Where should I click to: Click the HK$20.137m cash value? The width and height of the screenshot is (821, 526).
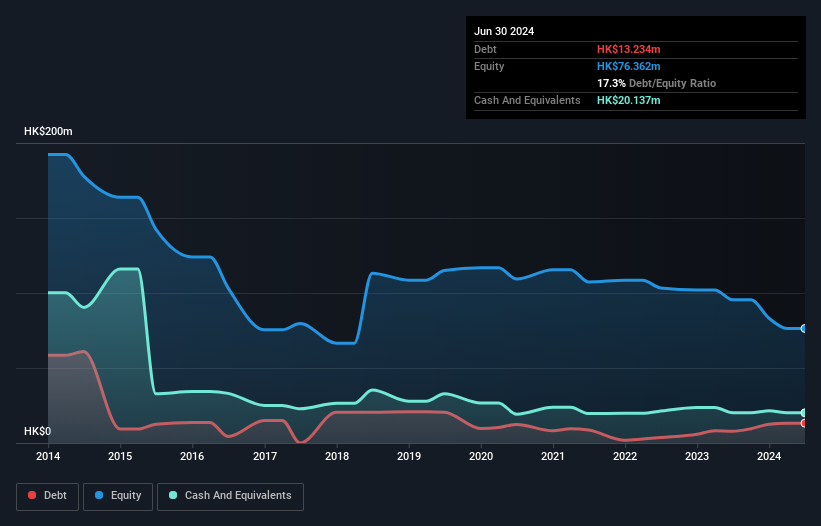click(629, 100)
